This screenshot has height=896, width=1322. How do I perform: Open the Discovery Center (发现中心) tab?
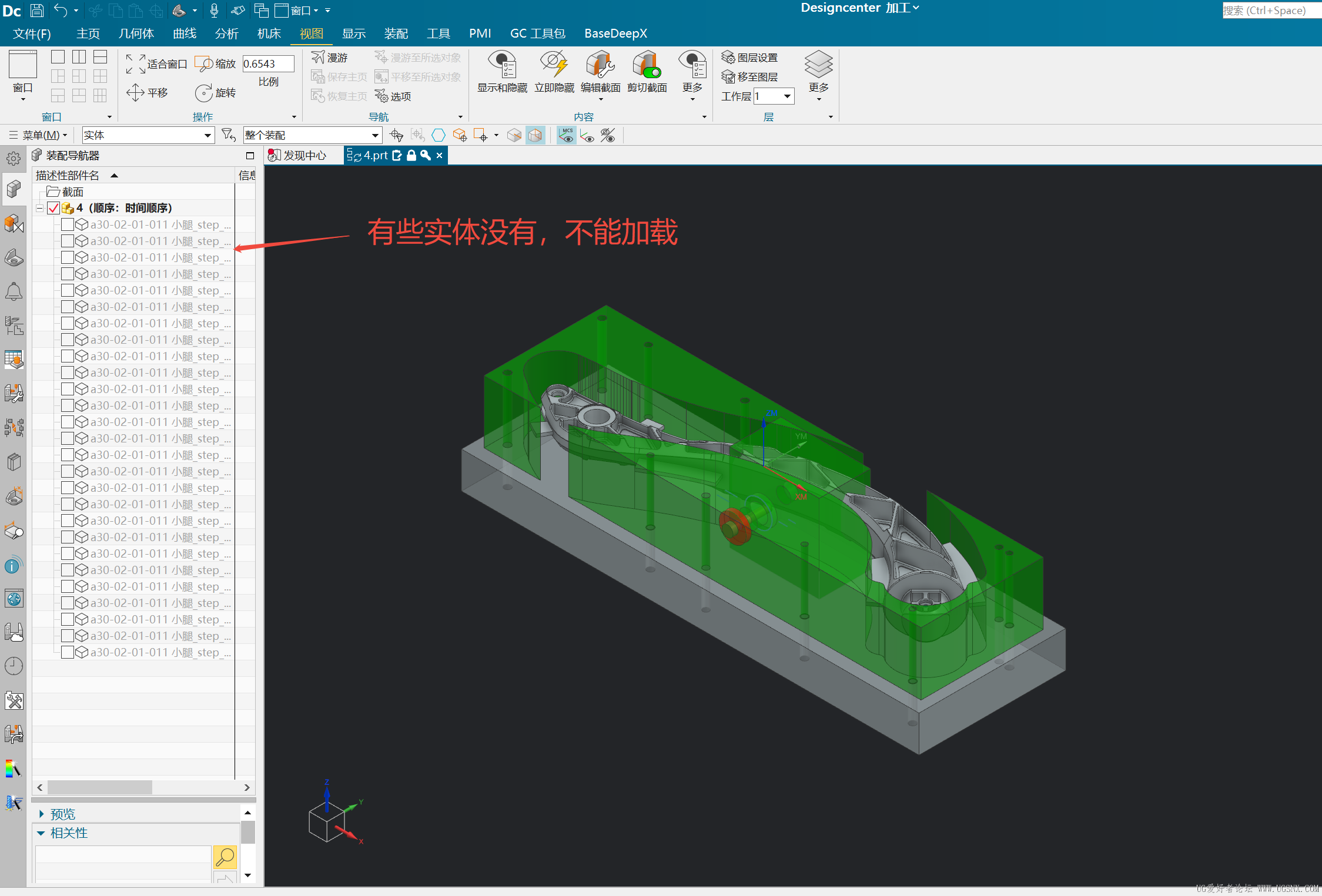(x=297, y=155)
